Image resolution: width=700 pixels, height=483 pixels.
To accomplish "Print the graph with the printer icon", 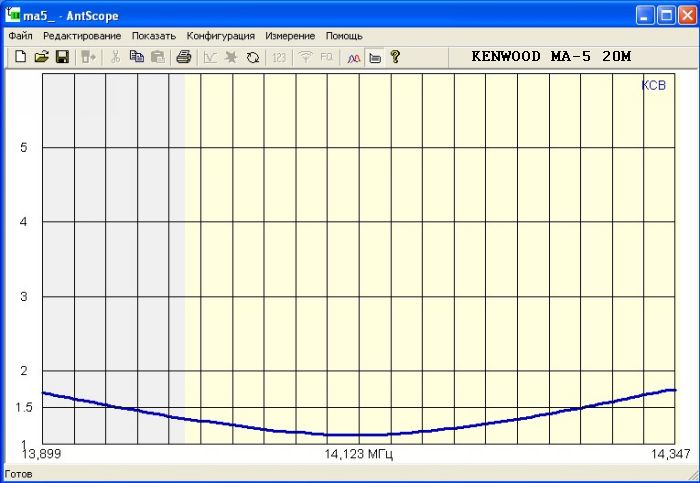I will pyautogui.click(x=183, y=57).
